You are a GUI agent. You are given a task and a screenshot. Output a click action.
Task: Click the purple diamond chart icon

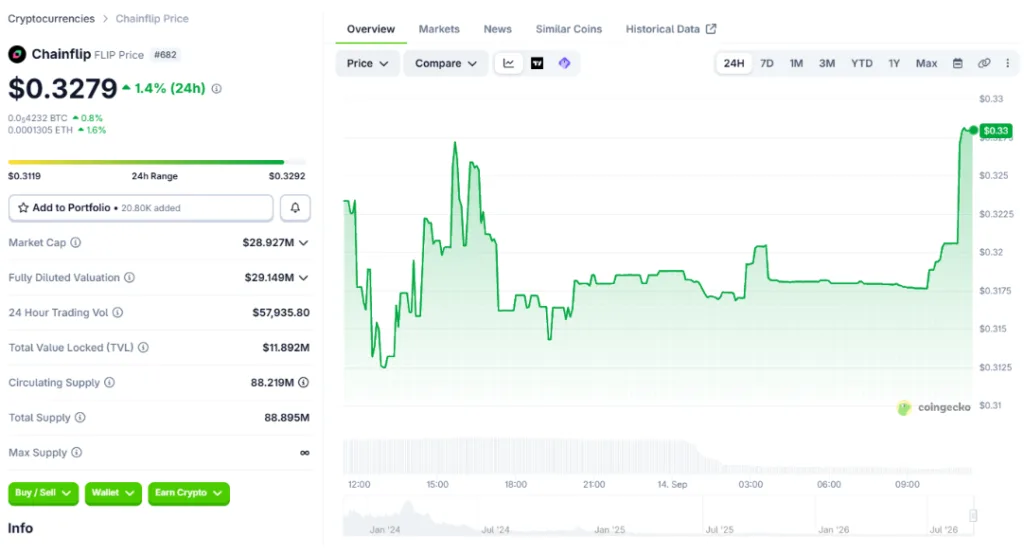click(x=564, y=63)
